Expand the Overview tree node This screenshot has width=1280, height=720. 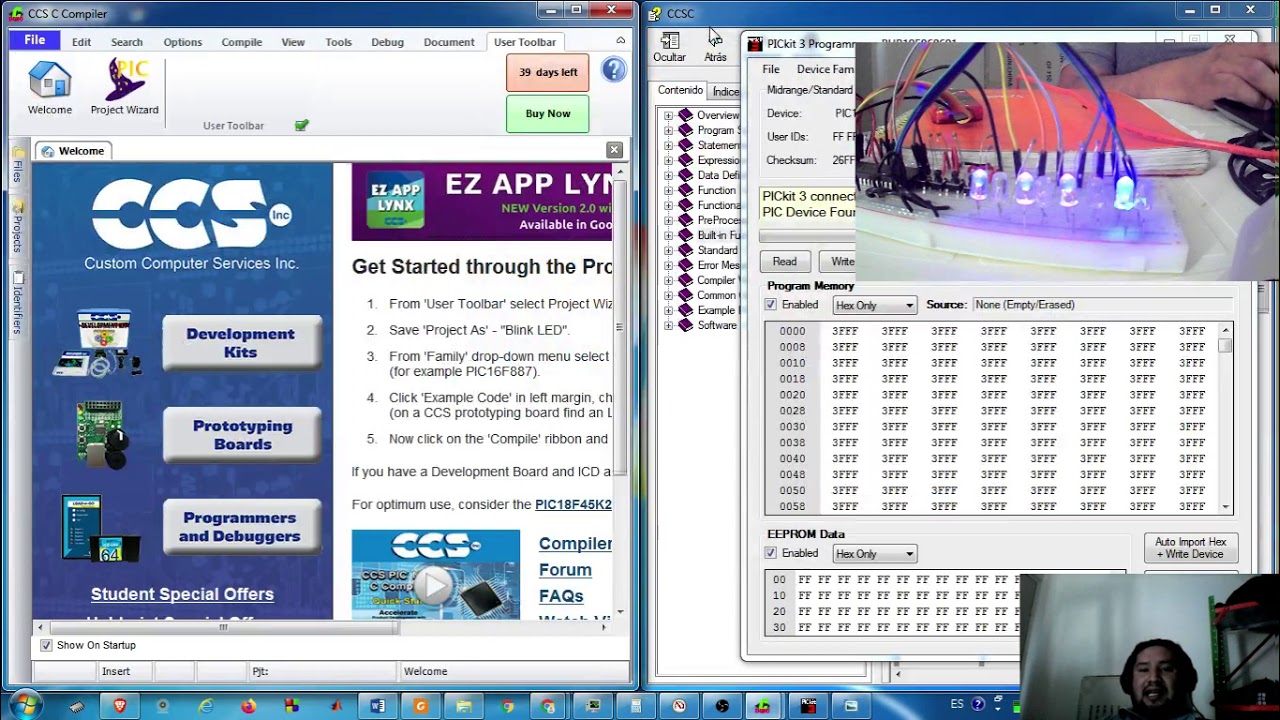[x=668, y=115]
